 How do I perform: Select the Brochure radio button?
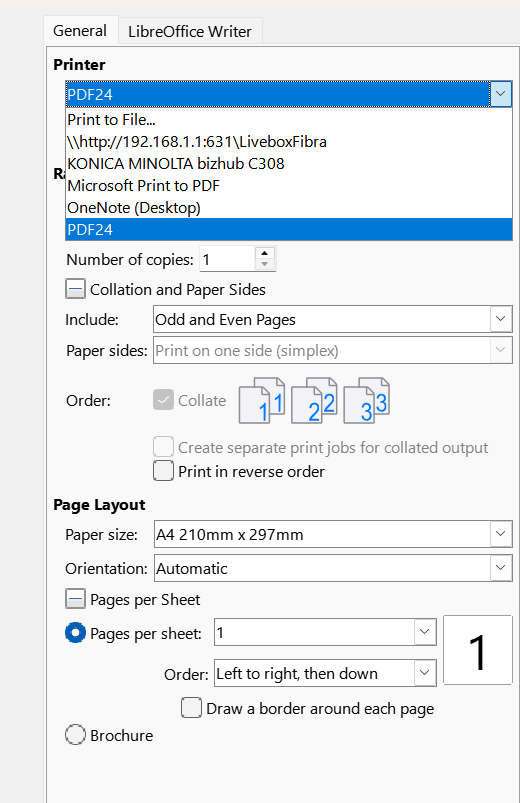(75, 735)
